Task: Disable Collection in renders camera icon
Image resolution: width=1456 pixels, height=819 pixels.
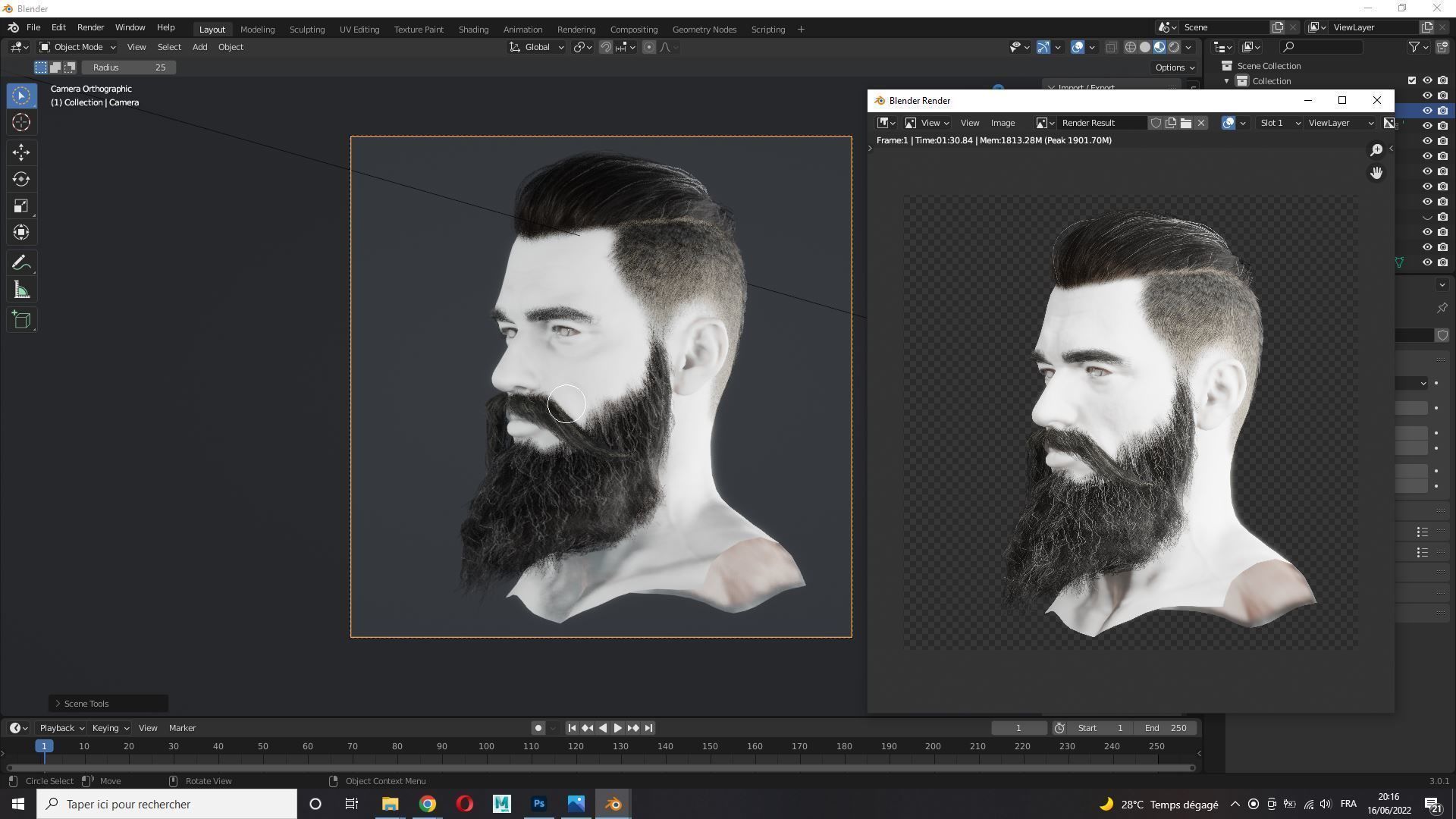Action: [1442, 80]
